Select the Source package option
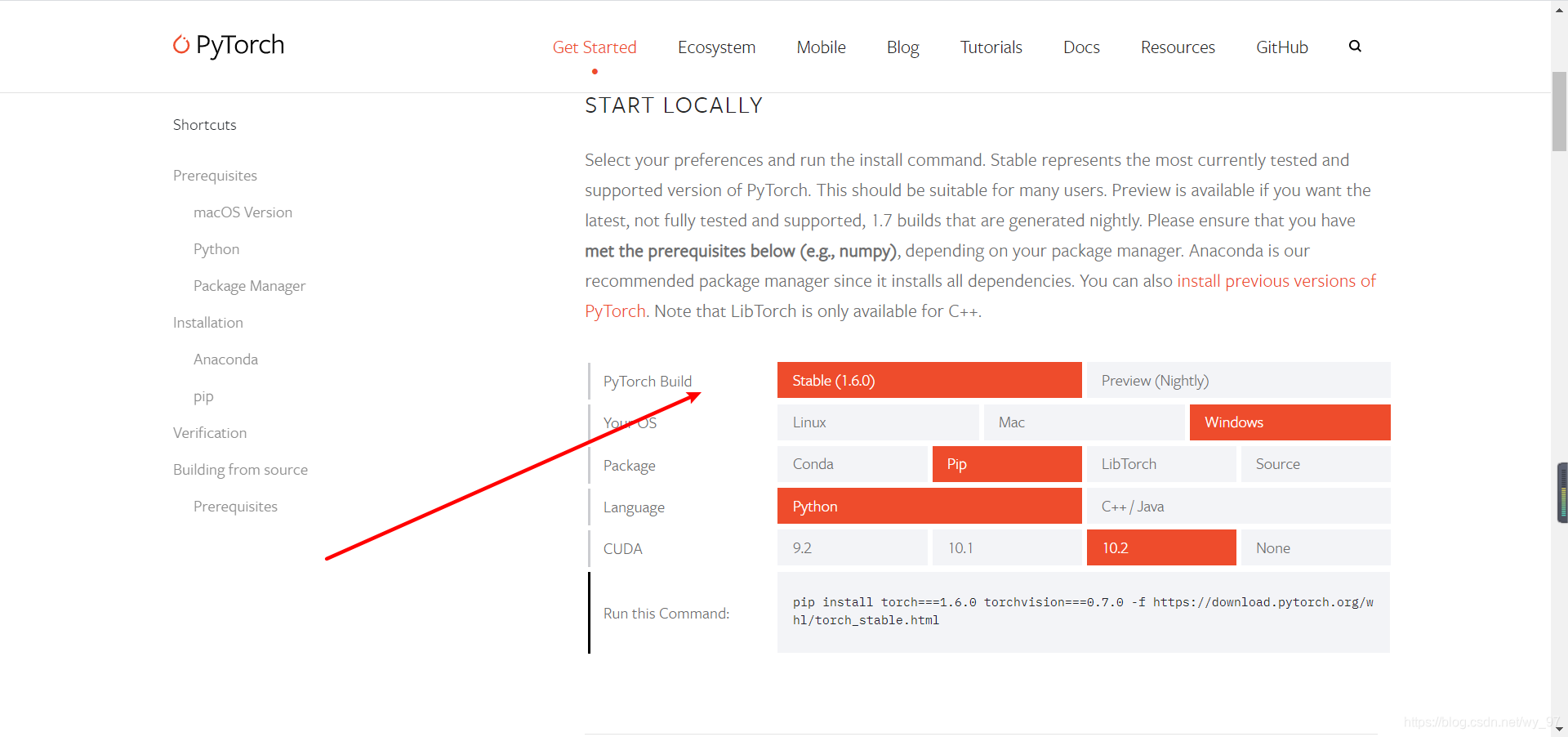Screen dimensions: 1568x737 (1316, 464)
